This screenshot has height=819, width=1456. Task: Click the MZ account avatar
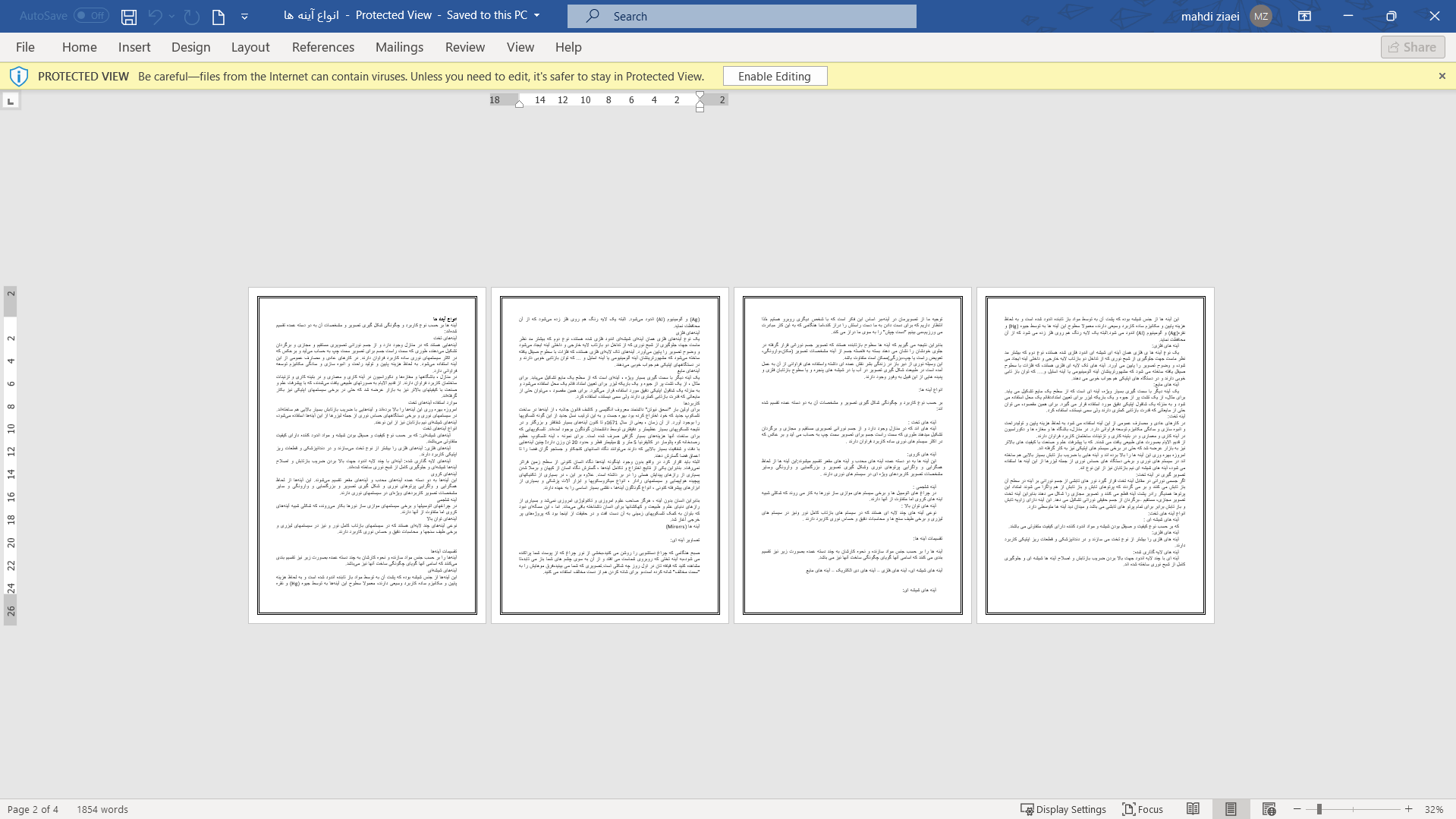[1261, 16]
